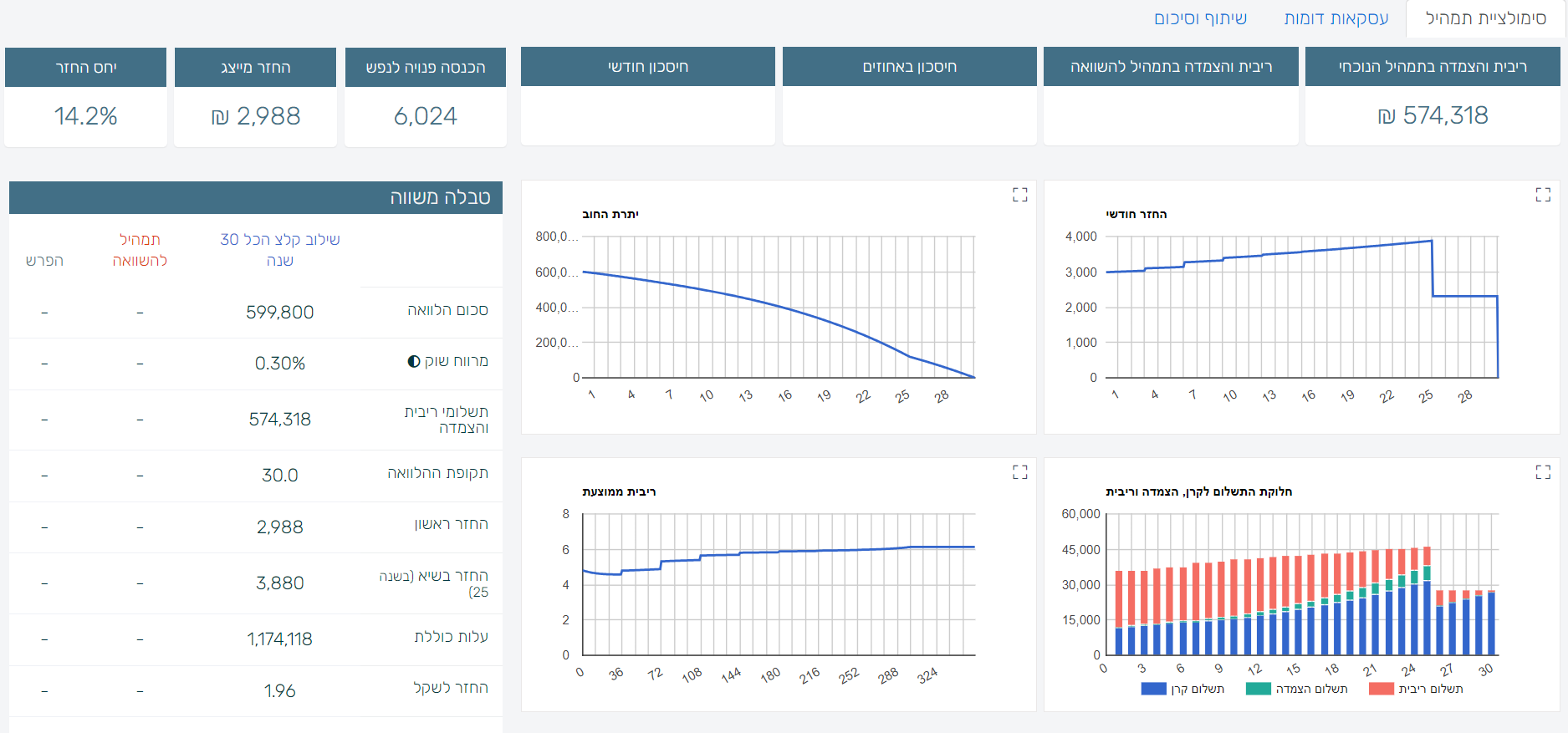Click the blue תשלום קרן legend square

point(1153,689)
